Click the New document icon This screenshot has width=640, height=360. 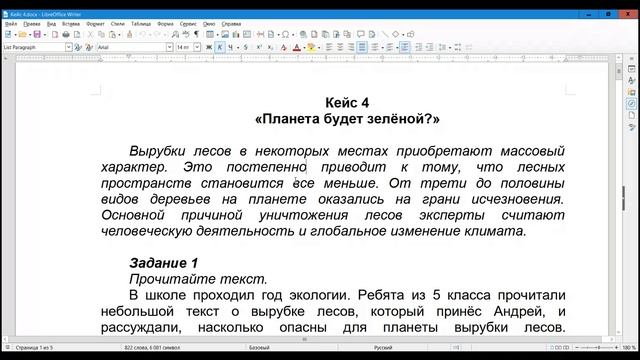tap(8, 35)
